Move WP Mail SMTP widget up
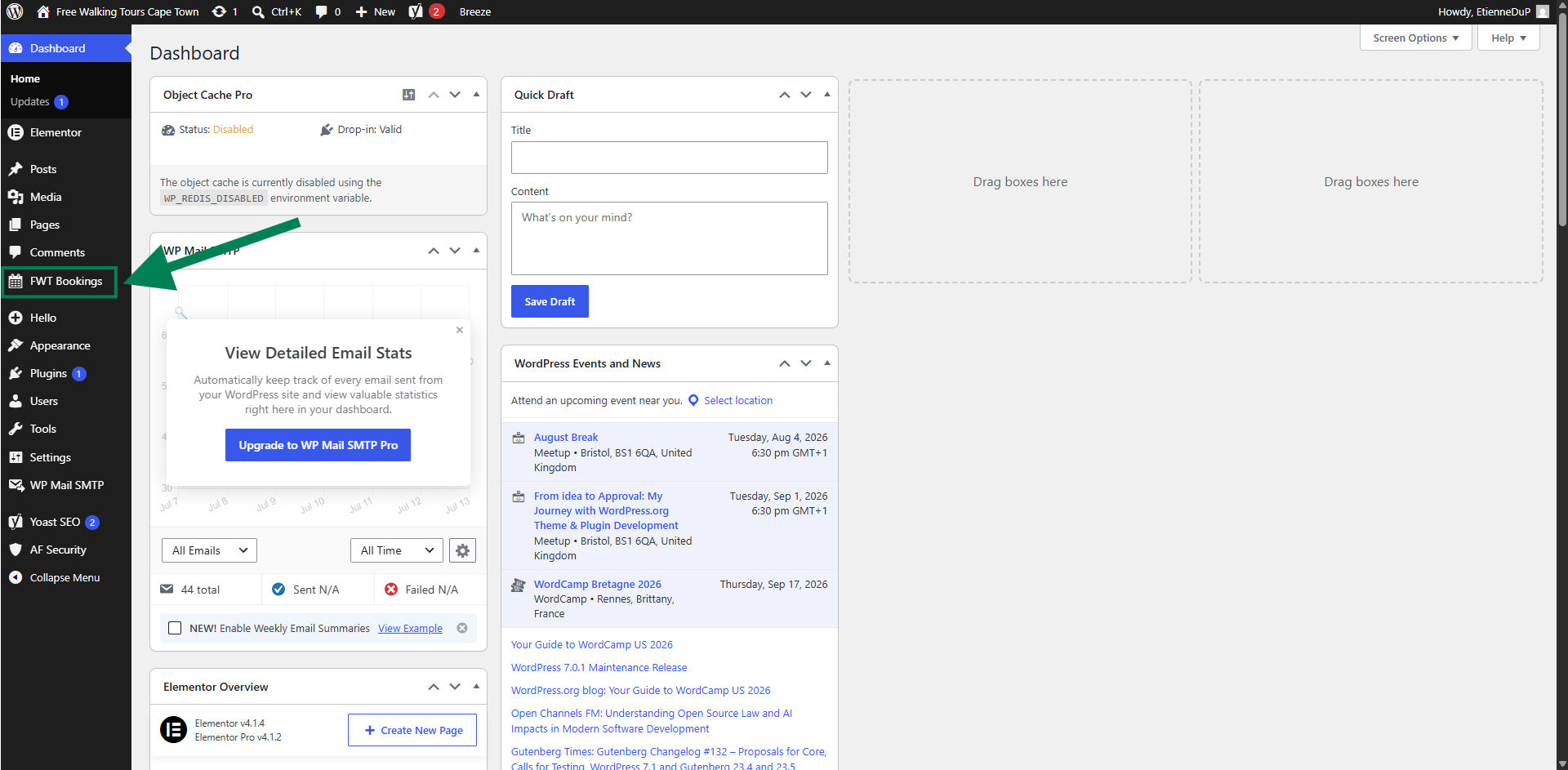Screen dimensions: 1568x770 click(434, 251)
